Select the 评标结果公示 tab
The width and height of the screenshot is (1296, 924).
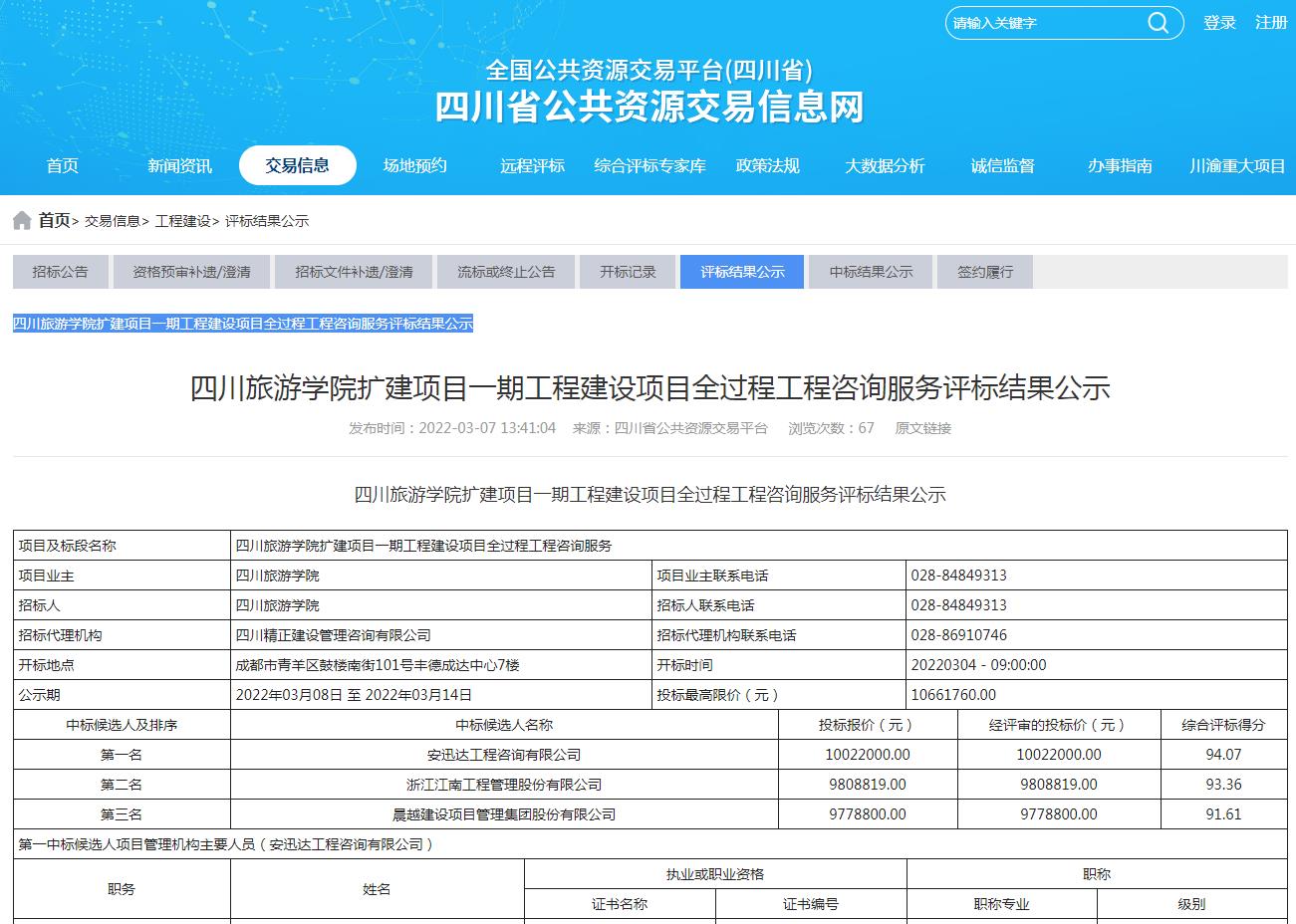[742, 272]
